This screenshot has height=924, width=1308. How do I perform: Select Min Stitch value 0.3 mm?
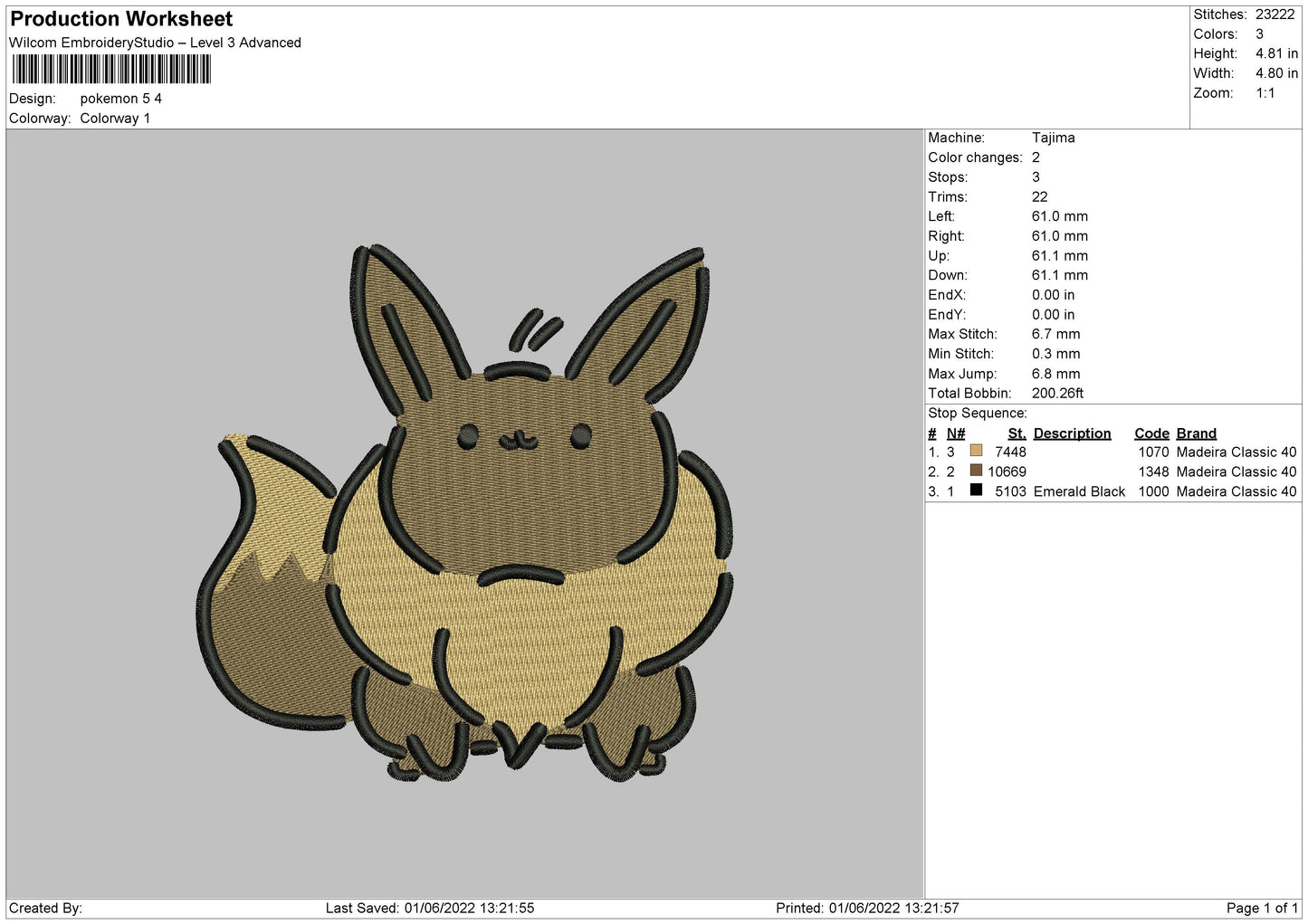[x=1056, y=354]
